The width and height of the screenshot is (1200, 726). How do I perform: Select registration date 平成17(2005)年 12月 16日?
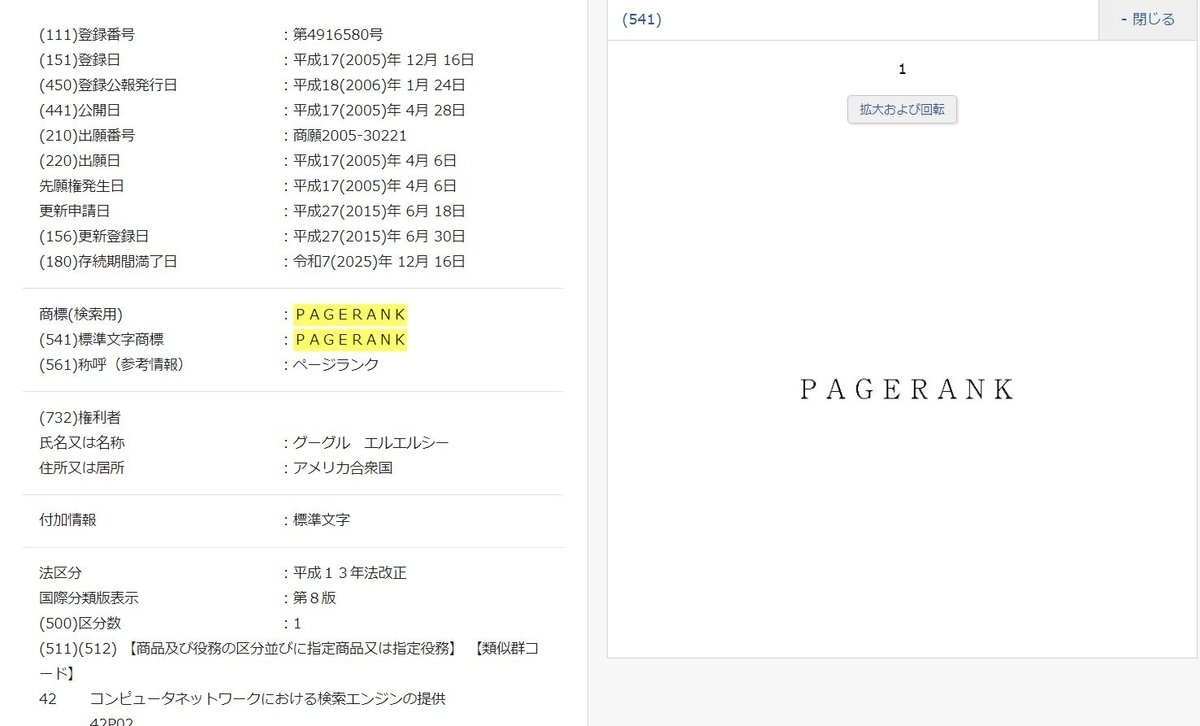[x=384, y=60]
